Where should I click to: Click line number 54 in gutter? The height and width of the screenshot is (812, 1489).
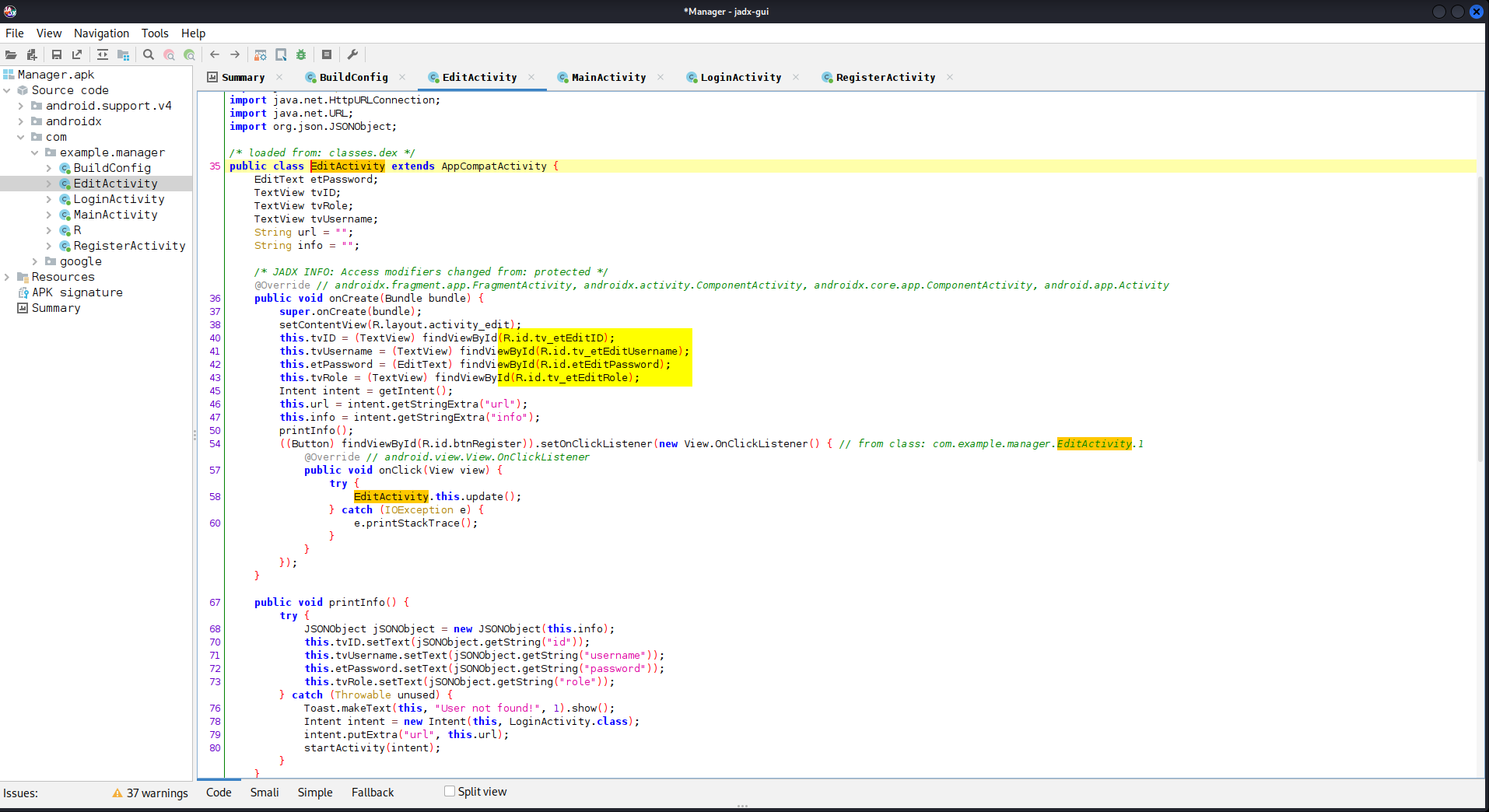coord(215,443)
